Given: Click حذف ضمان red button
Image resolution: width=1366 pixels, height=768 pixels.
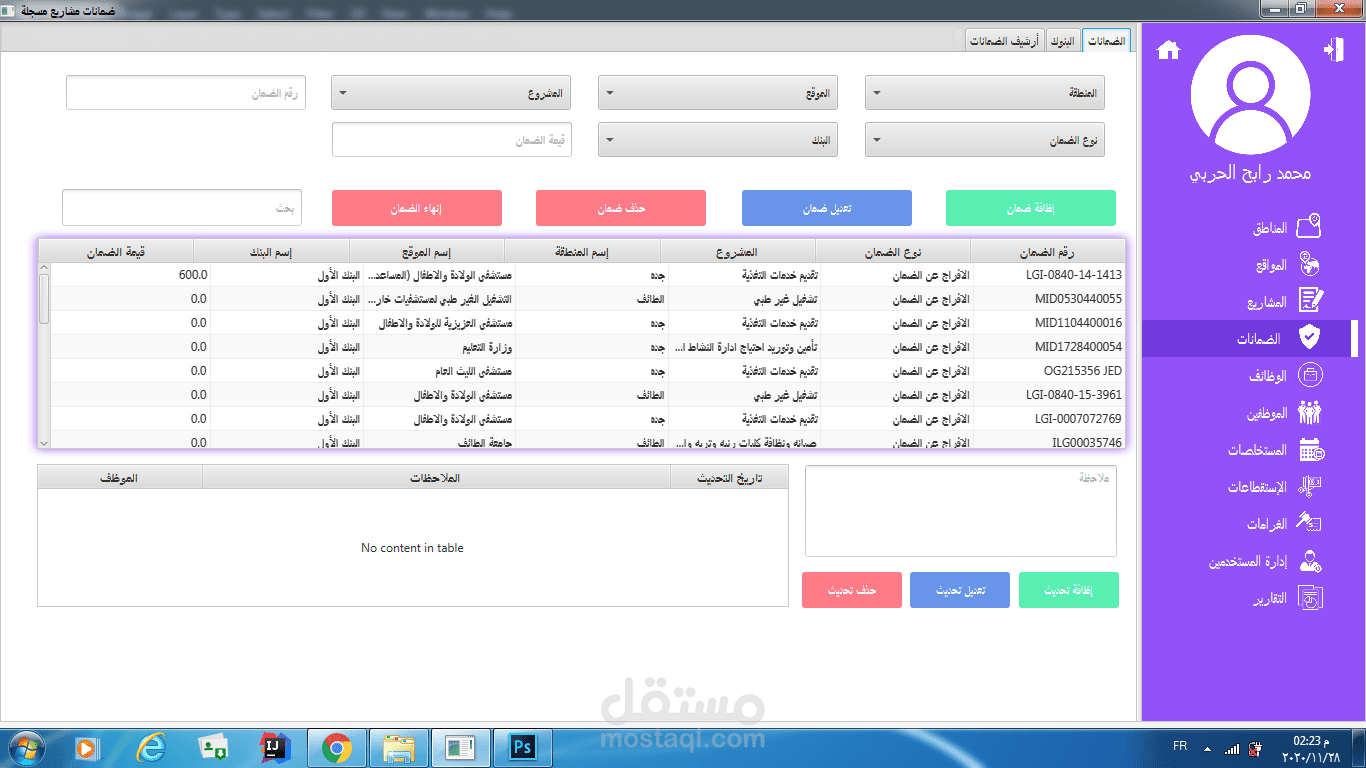Looking at the screenshot, I should point(621,208).
